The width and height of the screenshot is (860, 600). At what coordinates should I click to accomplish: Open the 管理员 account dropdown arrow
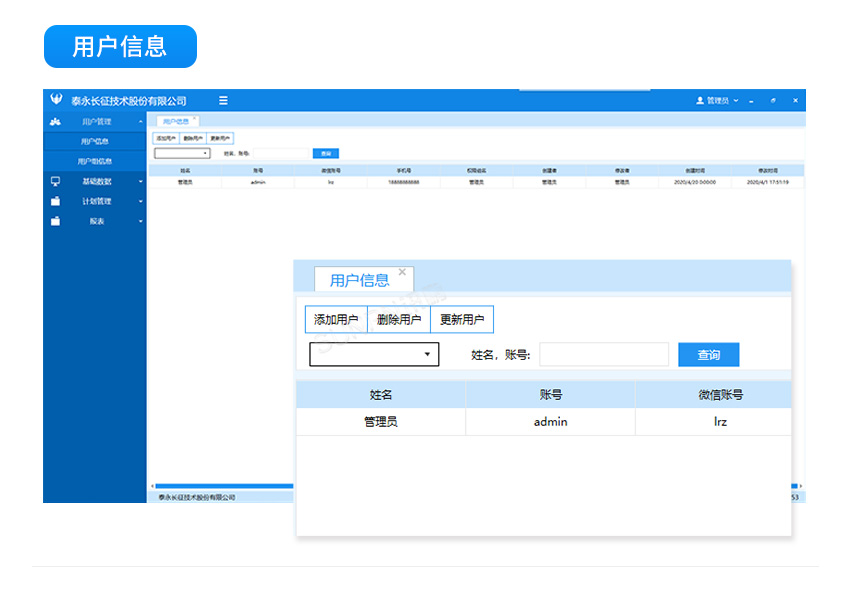pyautogui.click(x=737, y=101)
